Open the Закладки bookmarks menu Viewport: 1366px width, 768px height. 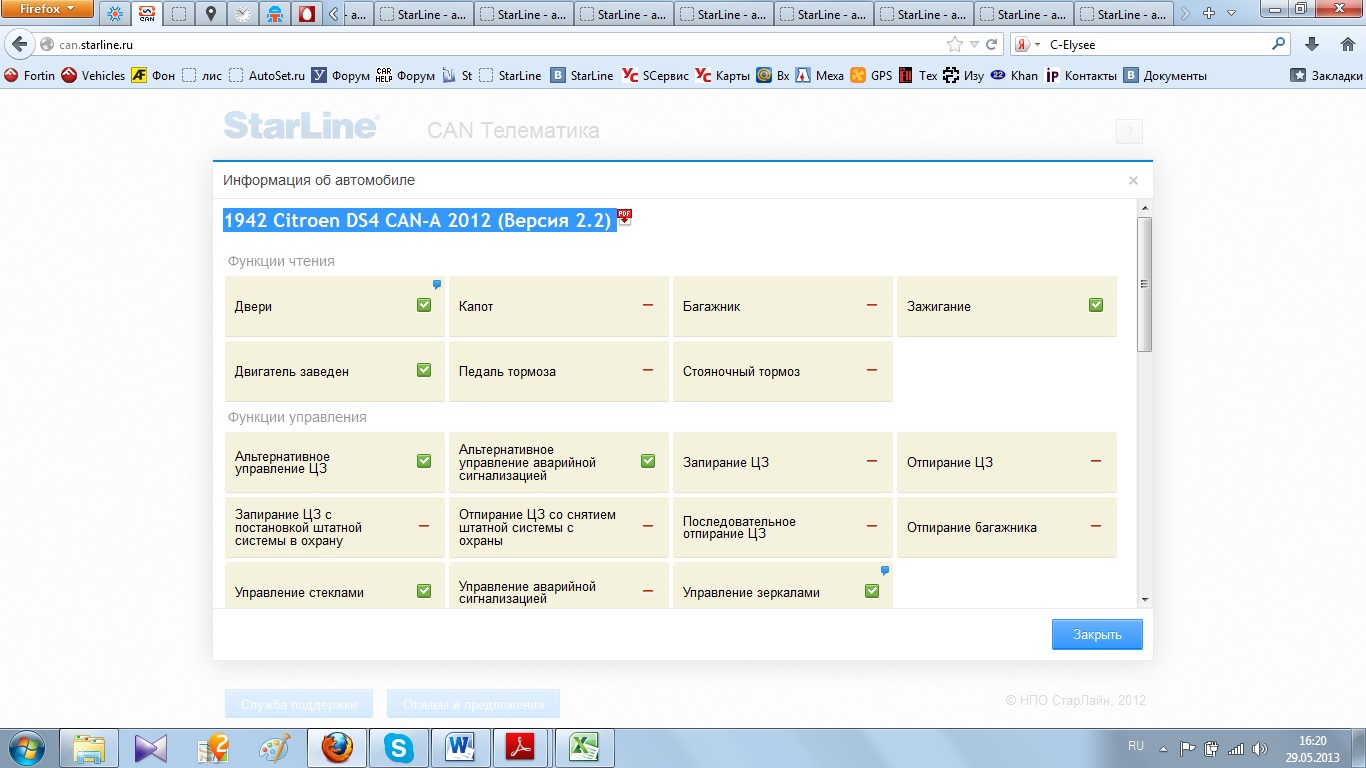click(1326, 75)
